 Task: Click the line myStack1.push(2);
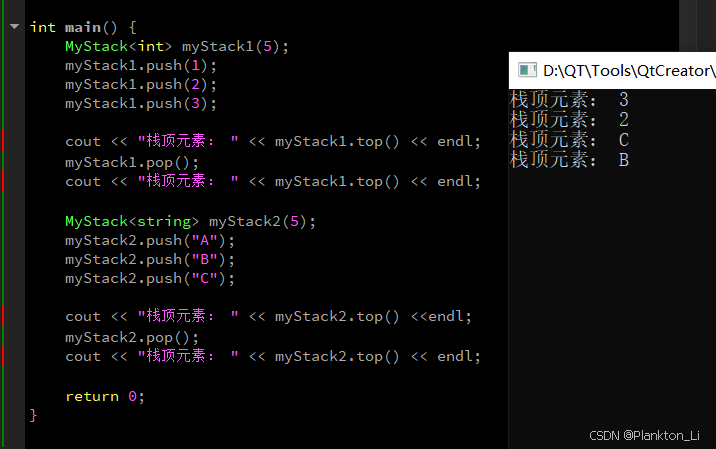[x=141, y=85]
